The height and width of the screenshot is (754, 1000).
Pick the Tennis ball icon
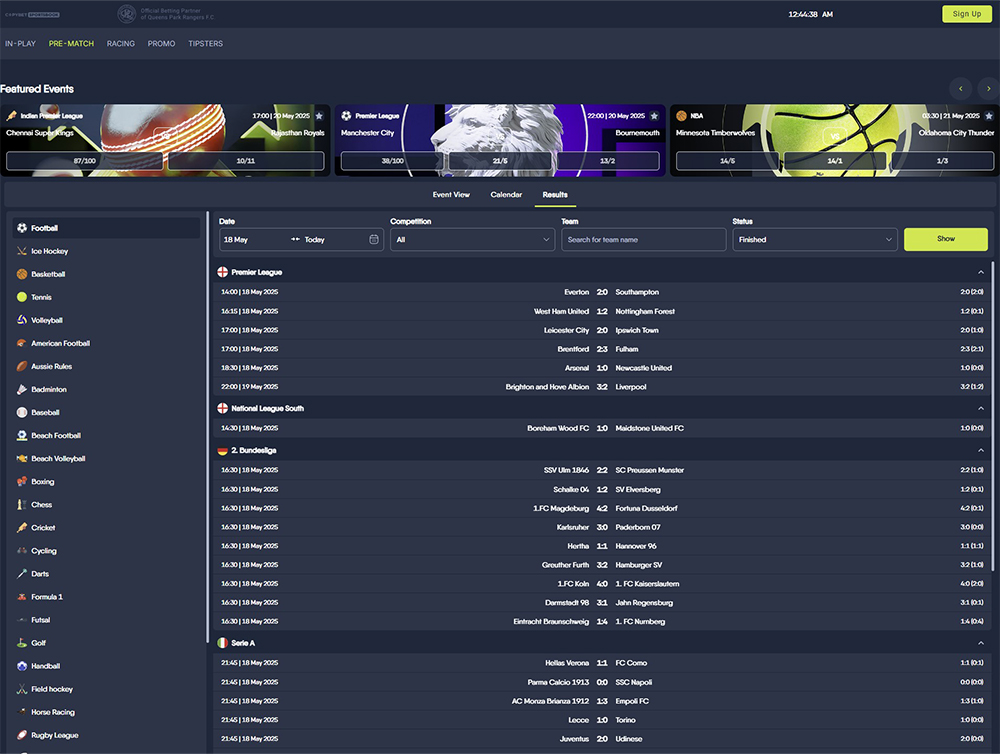point(22,297)
